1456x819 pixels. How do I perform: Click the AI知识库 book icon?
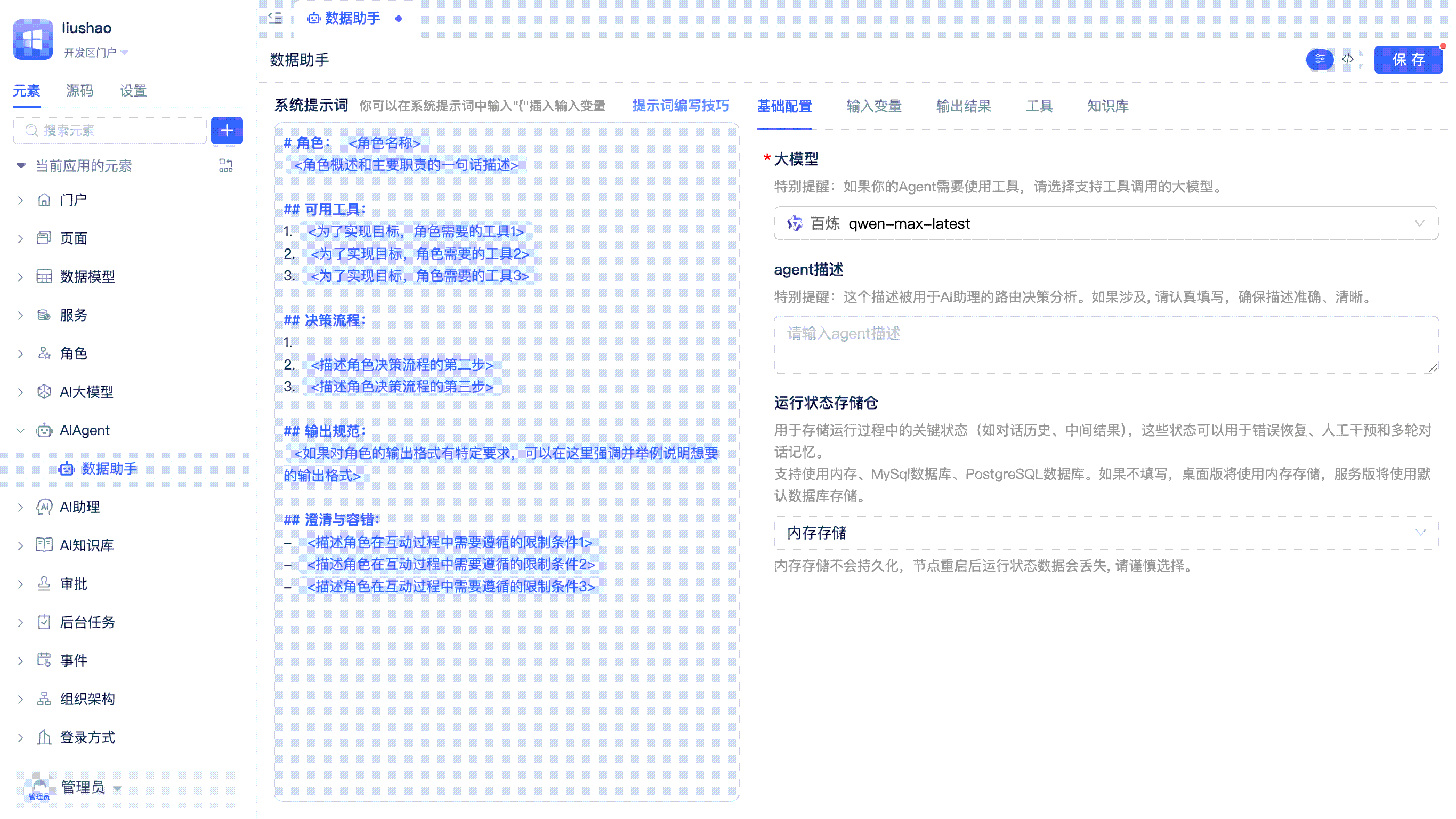44,545
